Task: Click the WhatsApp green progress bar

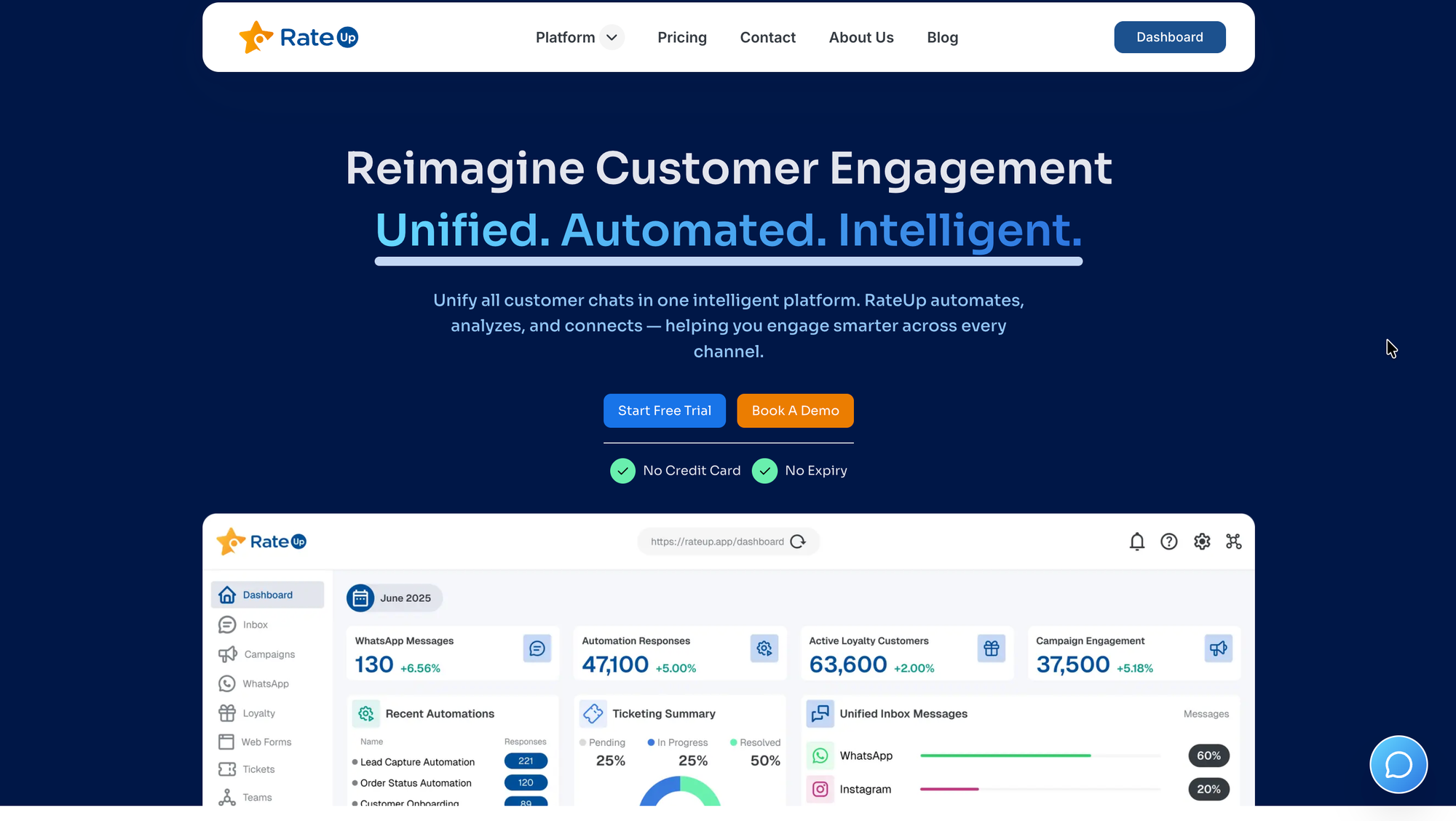Action: (1005, 755)
